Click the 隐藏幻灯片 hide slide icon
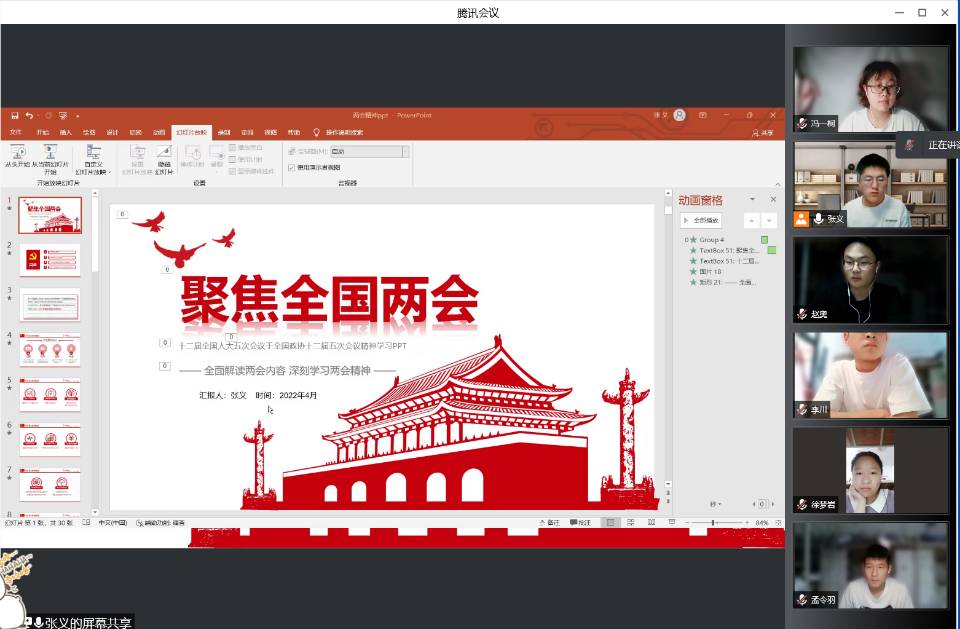The width and height of the screenshot is (960, 629). pos(164,152)
